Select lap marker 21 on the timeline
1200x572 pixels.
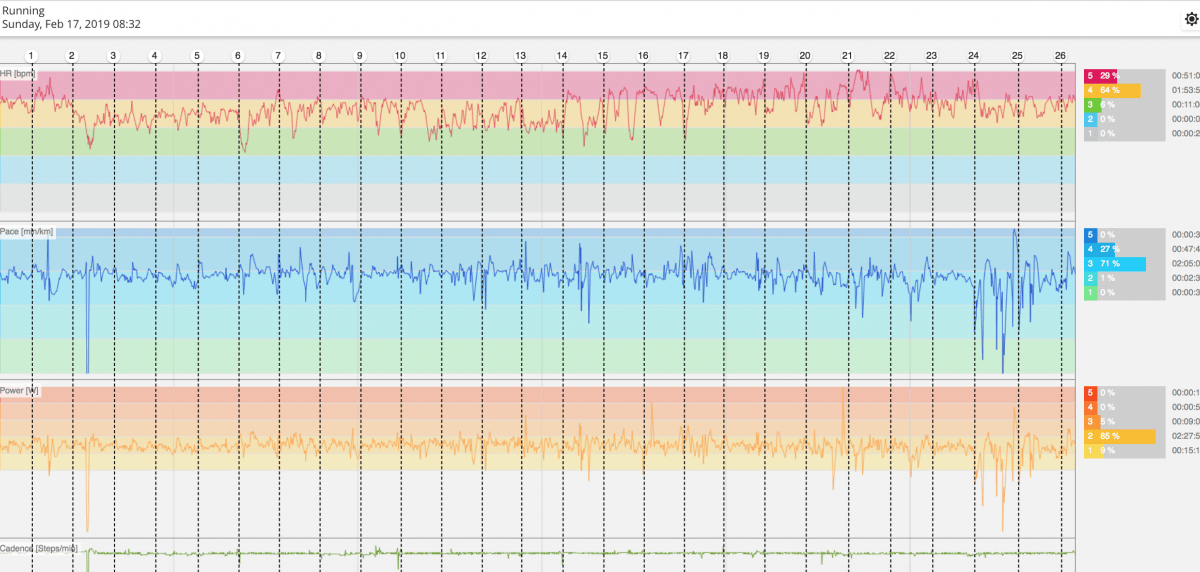(847, 56)
